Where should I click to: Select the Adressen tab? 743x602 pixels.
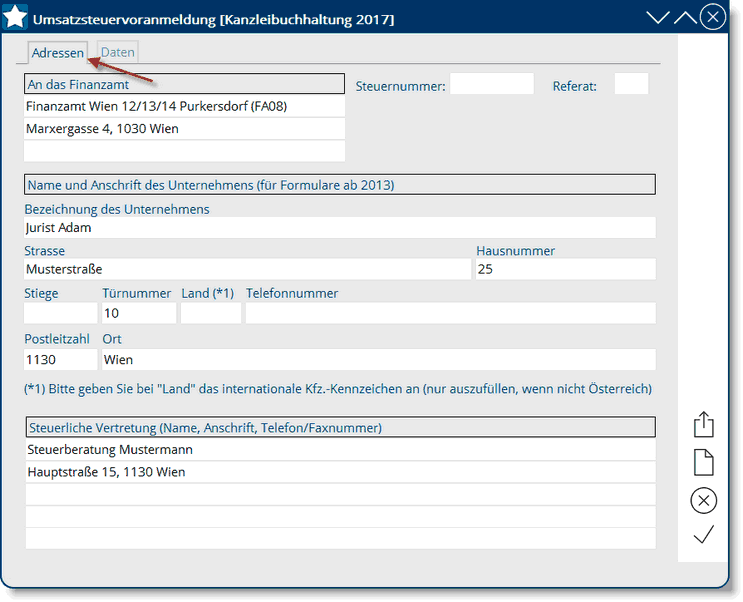(x=57, y=53)
